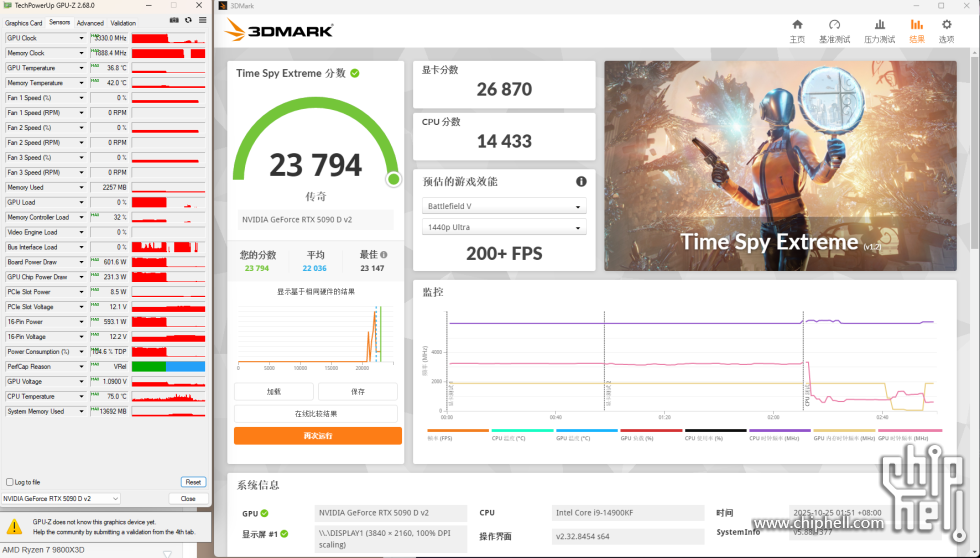This screenshot has width=980, height=558.
Task: Open the GPU Clock sensor dropdown arrow
Action: click(x=82, y=38)
